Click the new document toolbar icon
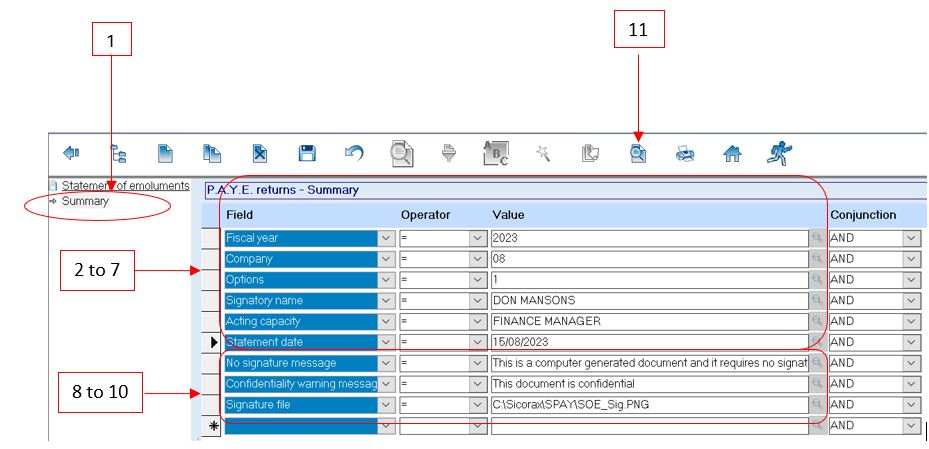 [x=165, y=153]
